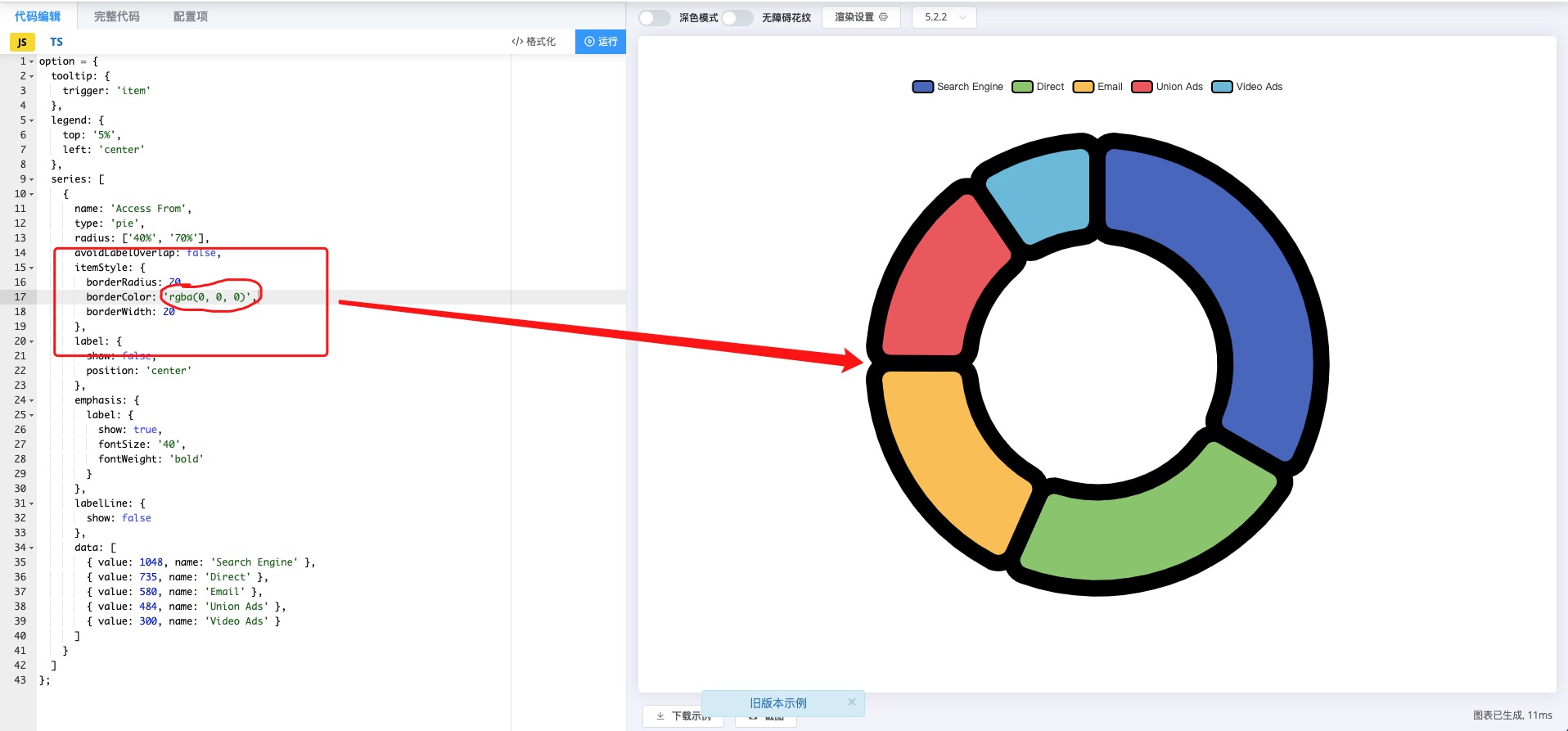Click the fontSize '40' code line
Image resolution: width=1568 pixels, height=731 pixels.
[x=142, y=444]
